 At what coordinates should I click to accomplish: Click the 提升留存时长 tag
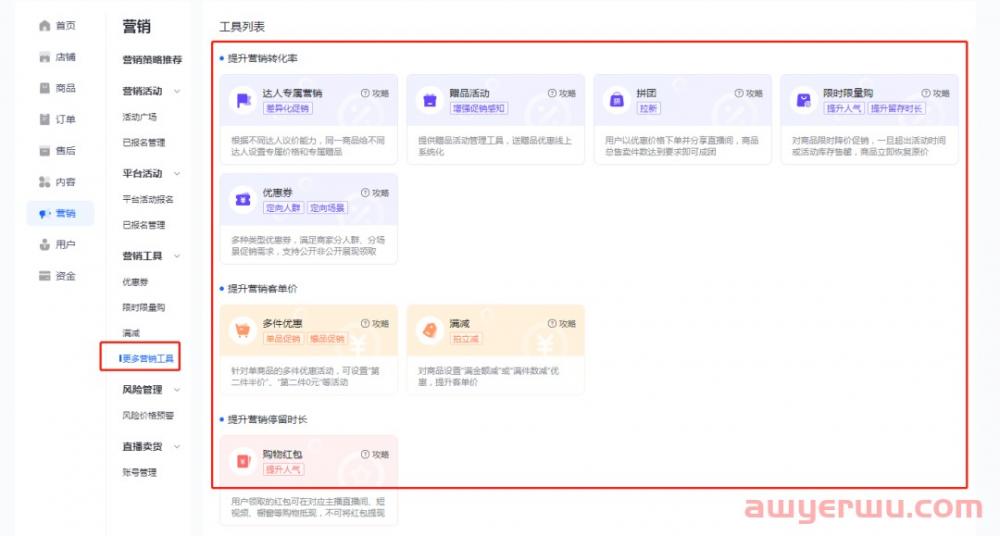pyautogui.click(x=896, y=108)
